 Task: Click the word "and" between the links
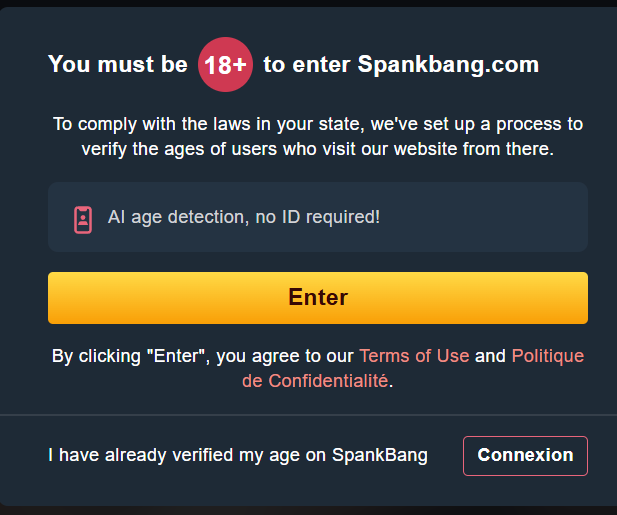pyautogui.click(x=490, y=356)
